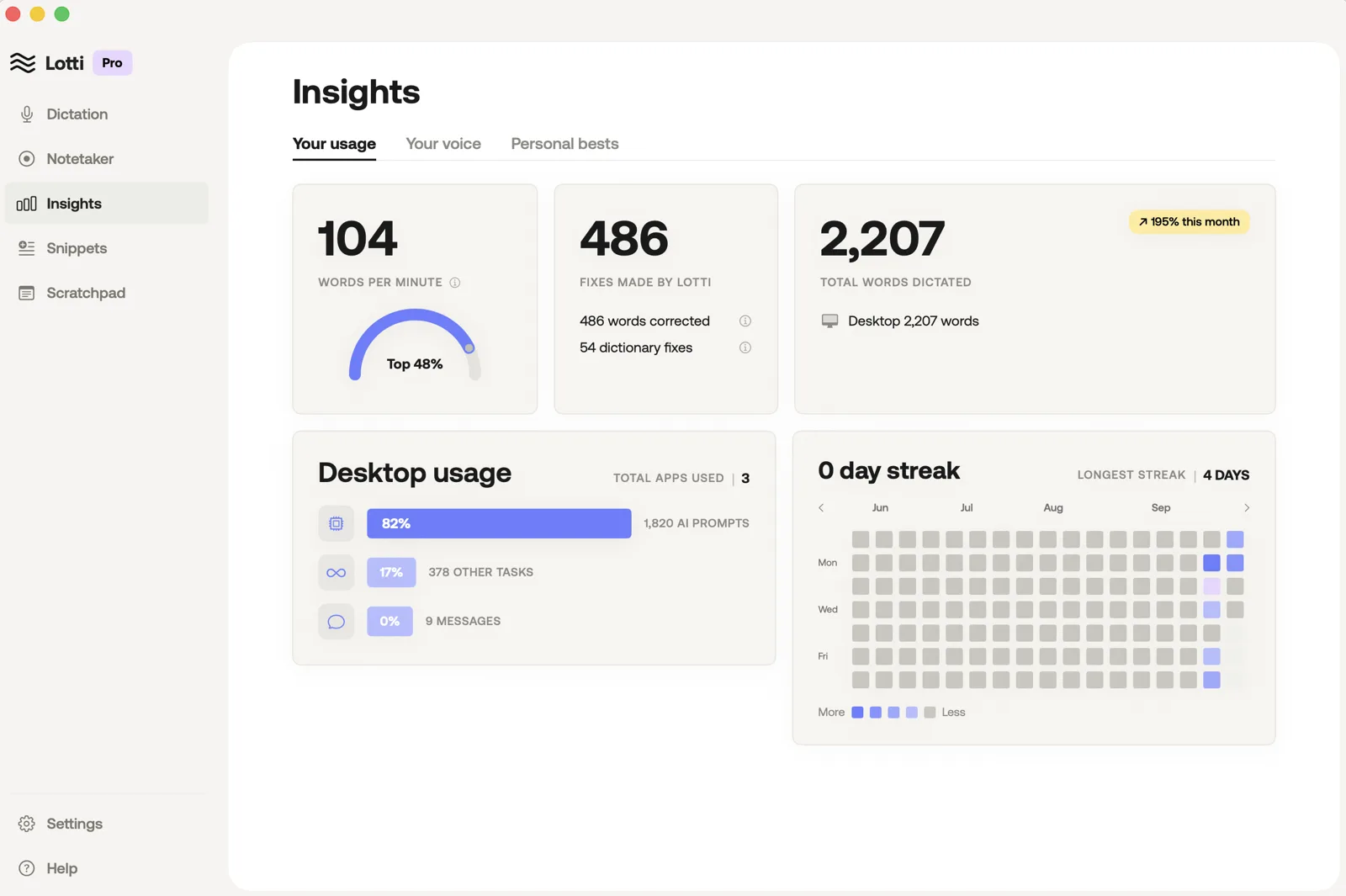Click the 195% this month badge
The width and height of the screenshot is (1346, 896).
click(1190, 222)
